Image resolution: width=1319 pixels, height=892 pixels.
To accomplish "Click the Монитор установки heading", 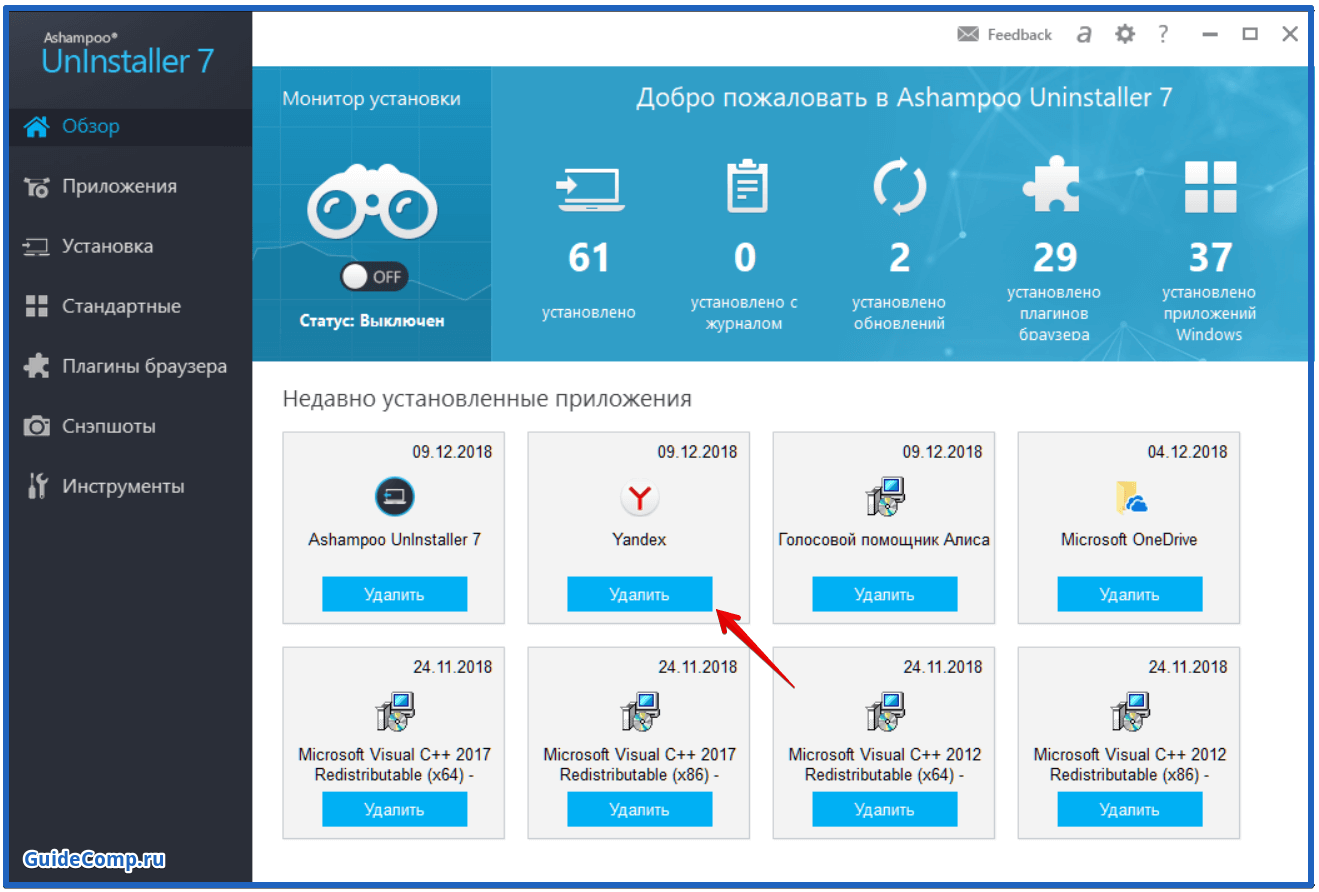I will coord(371,99).
